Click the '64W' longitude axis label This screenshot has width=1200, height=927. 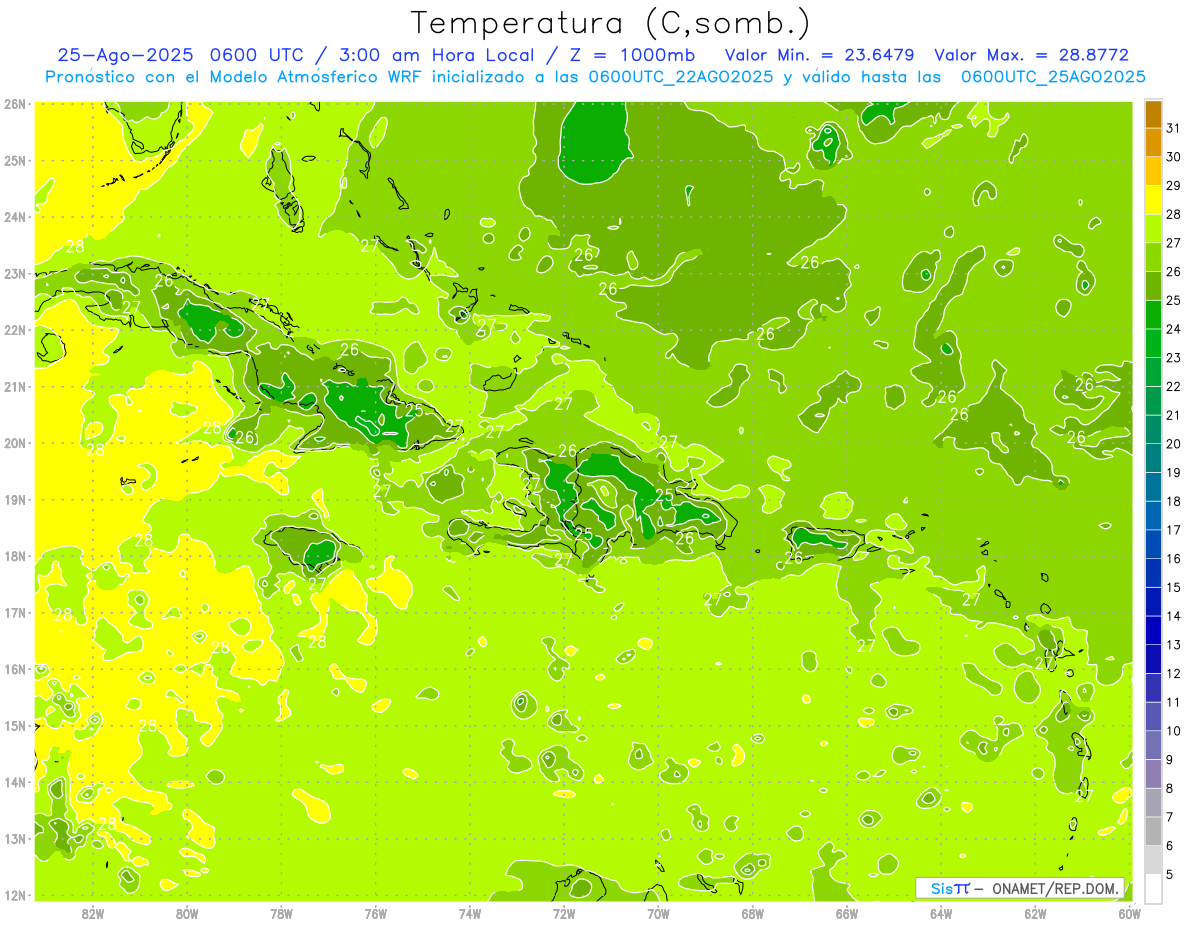pos(941,913)
